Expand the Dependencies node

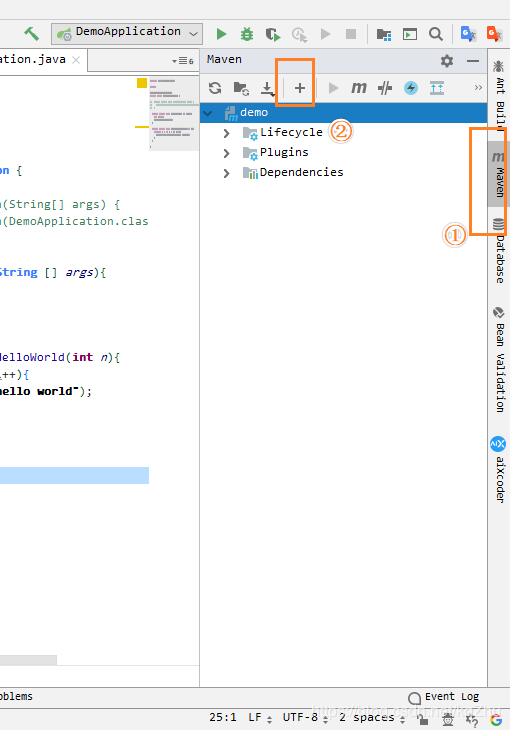click(226, 173)
